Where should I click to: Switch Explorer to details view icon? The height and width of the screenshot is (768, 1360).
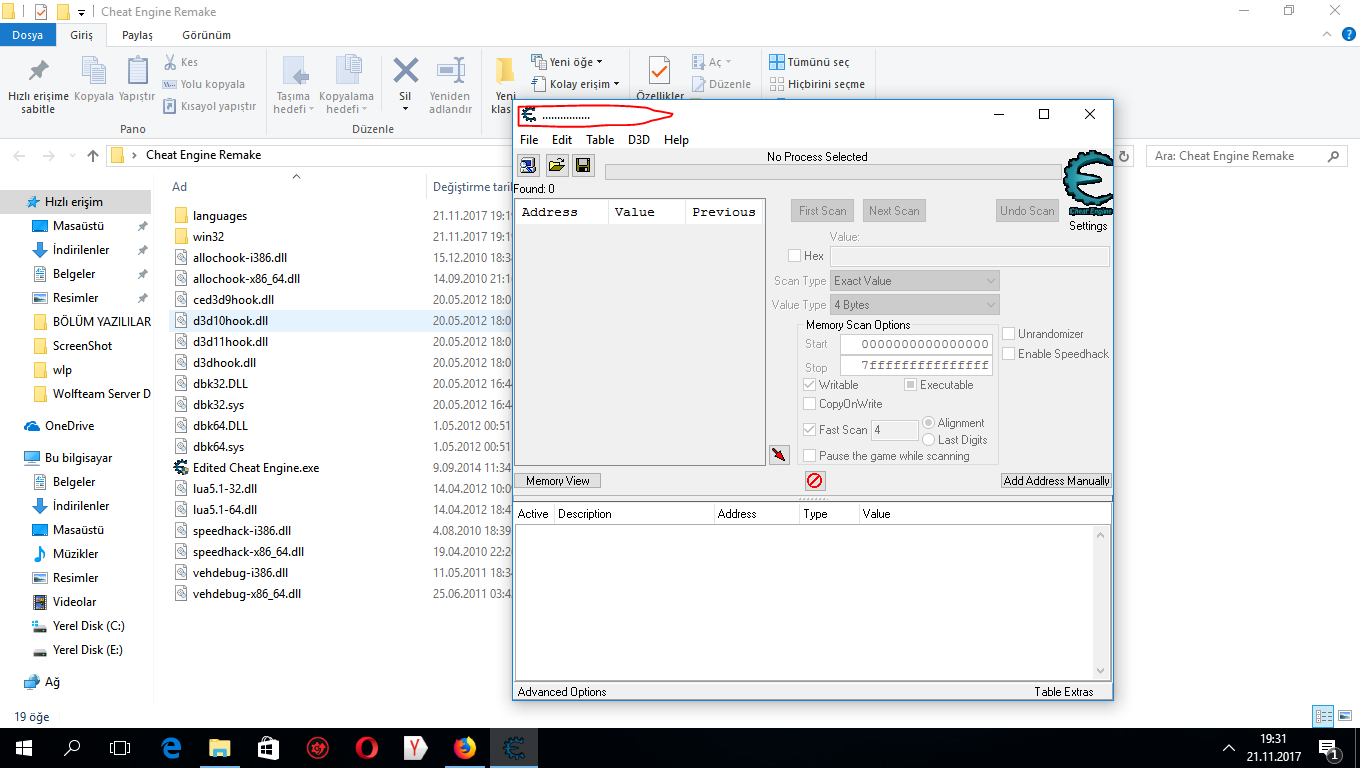click(x=1323, y=716)
